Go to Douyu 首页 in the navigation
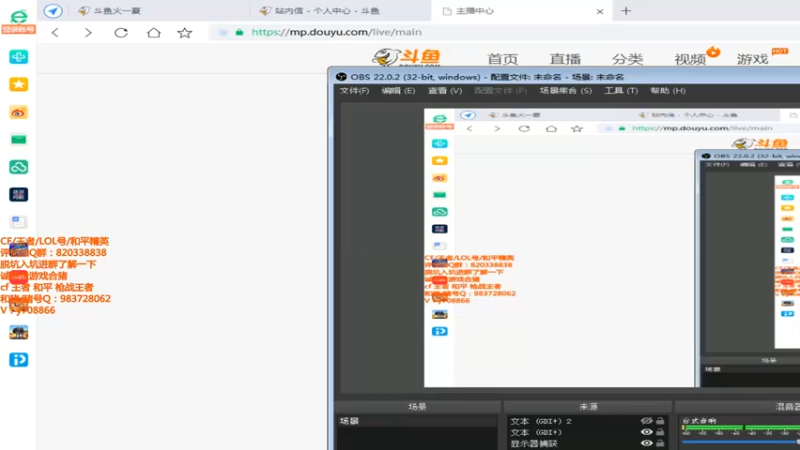The image size is (800, 450). click(x=503, y=59)
